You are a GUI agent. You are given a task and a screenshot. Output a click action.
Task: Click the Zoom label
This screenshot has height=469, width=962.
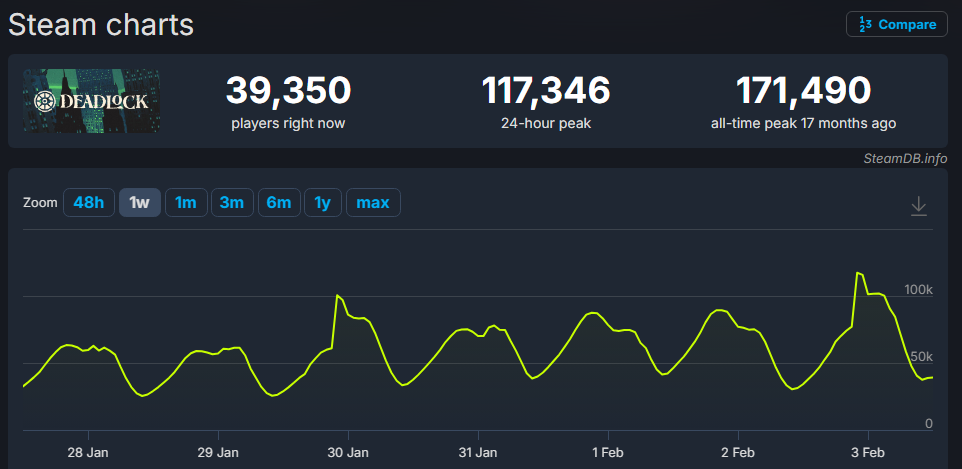40,203
